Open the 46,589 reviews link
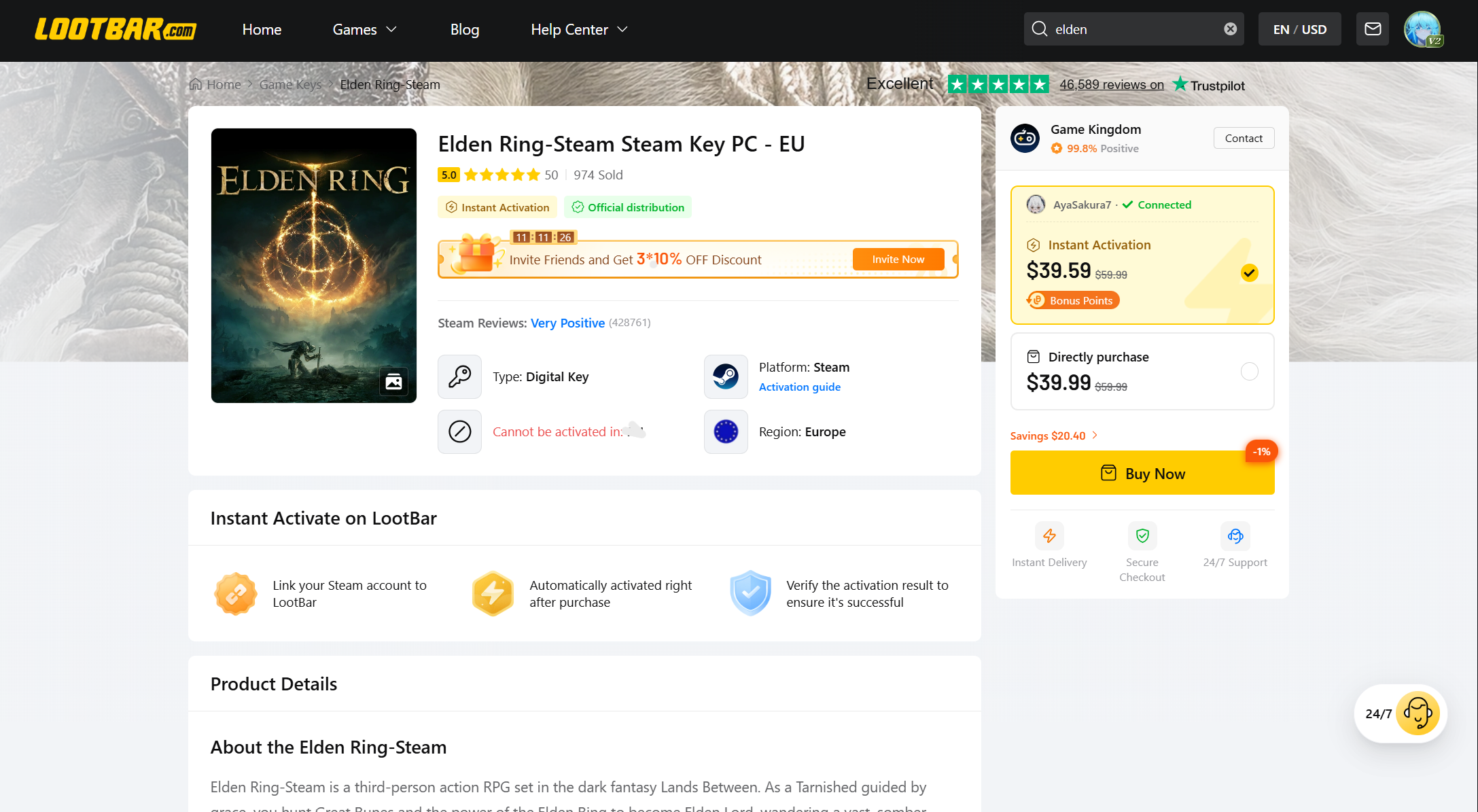The height and width of the screenshot is (812, 1478). [1112, 84]
